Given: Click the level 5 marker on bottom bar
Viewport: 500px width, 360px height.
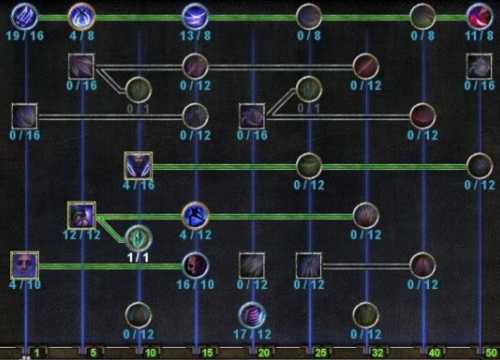Looking at the screenshot, I should pos(93,352).
